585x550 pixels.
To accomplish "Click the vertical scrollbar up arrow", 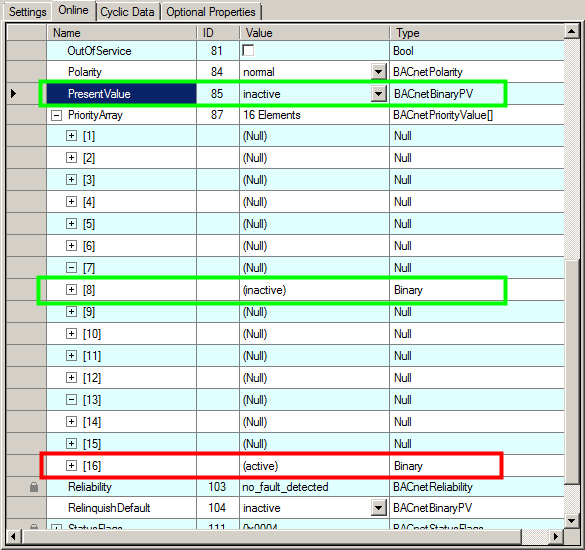I will click(572, 31).
